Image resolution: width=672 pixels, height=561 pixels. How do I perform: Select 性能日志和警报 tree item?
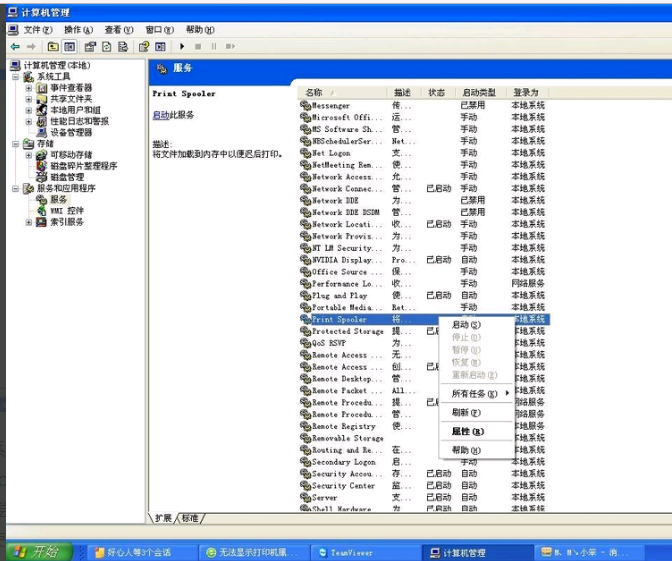click(79, 121)
